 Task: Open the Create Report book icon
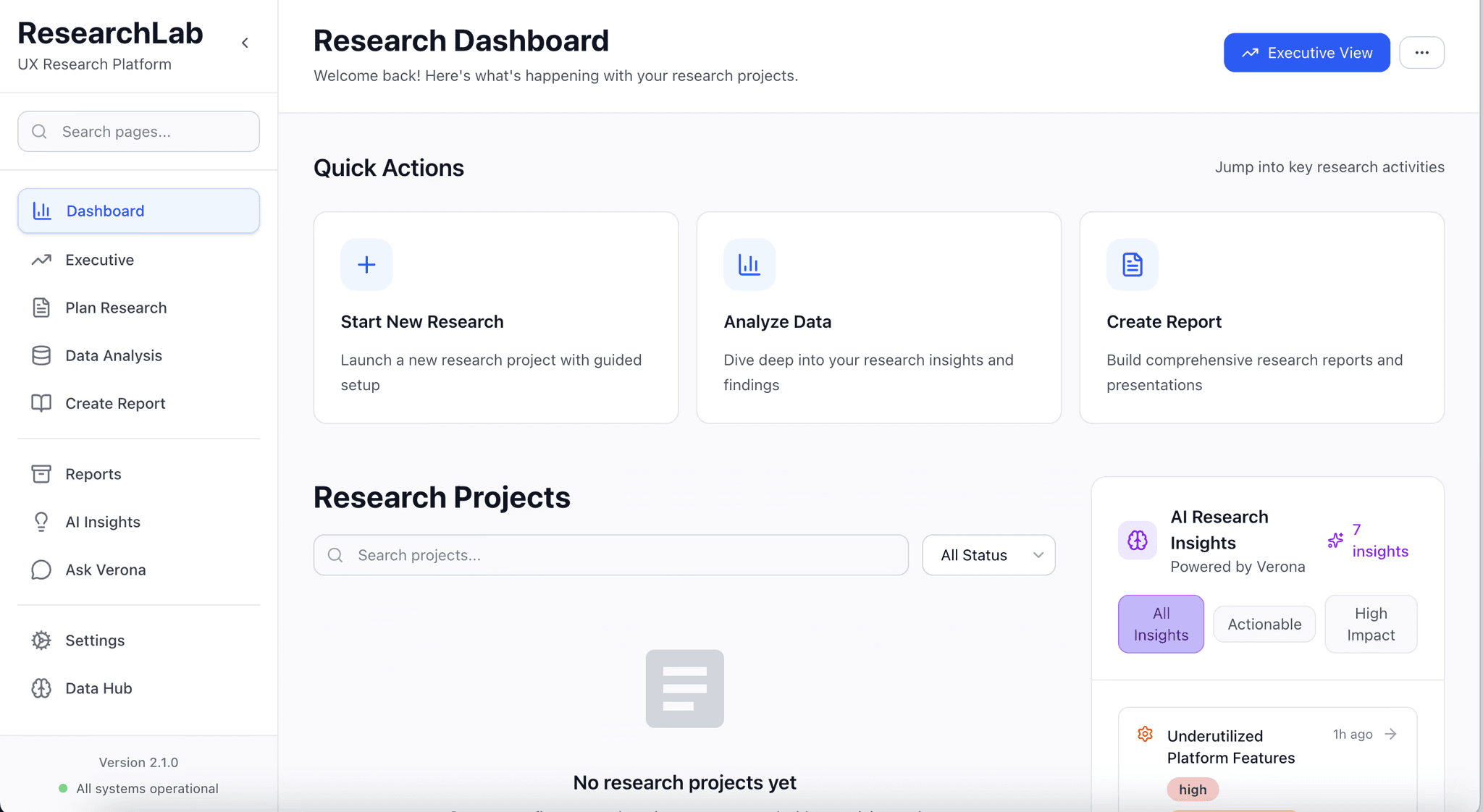pyautogui.click(x=42, y=403)
